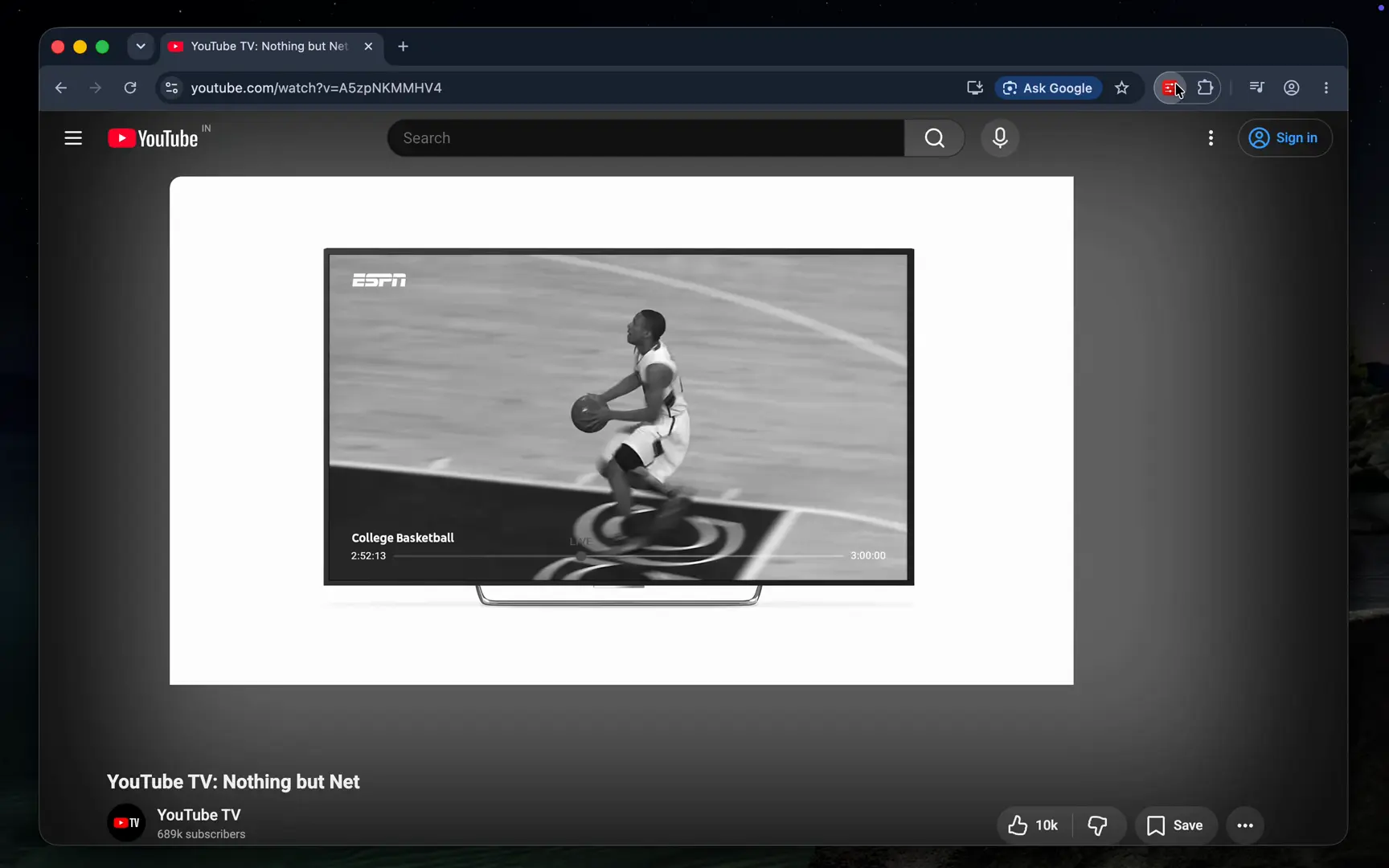The image size is (1389, 868).
Task: Open the YouTube guide hamburger menu
Action: point(73,138)
